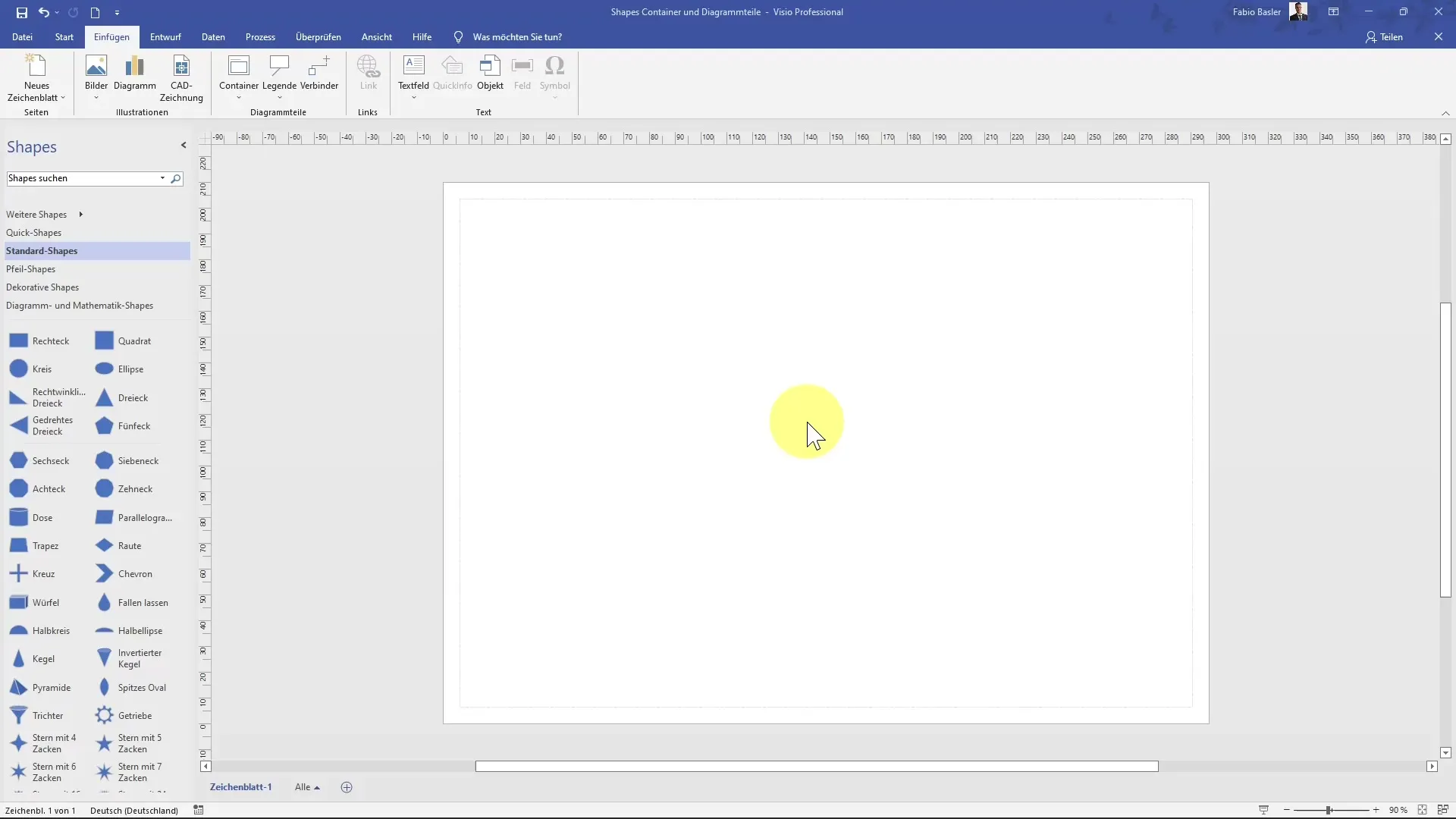
Task: Click the Shapes search magnifier icon
Action: [176, 179]
